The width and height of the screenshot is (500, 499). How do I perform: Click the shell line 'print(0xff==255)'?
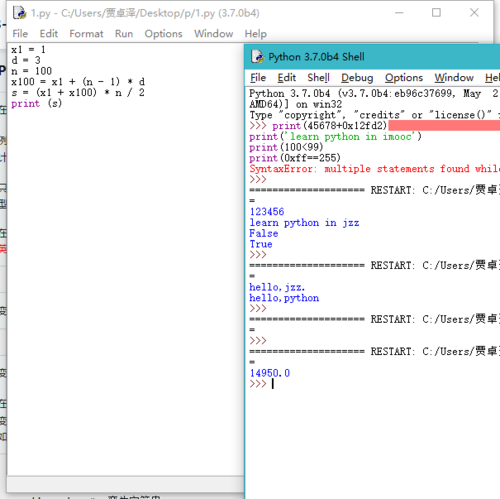[295, 158]
